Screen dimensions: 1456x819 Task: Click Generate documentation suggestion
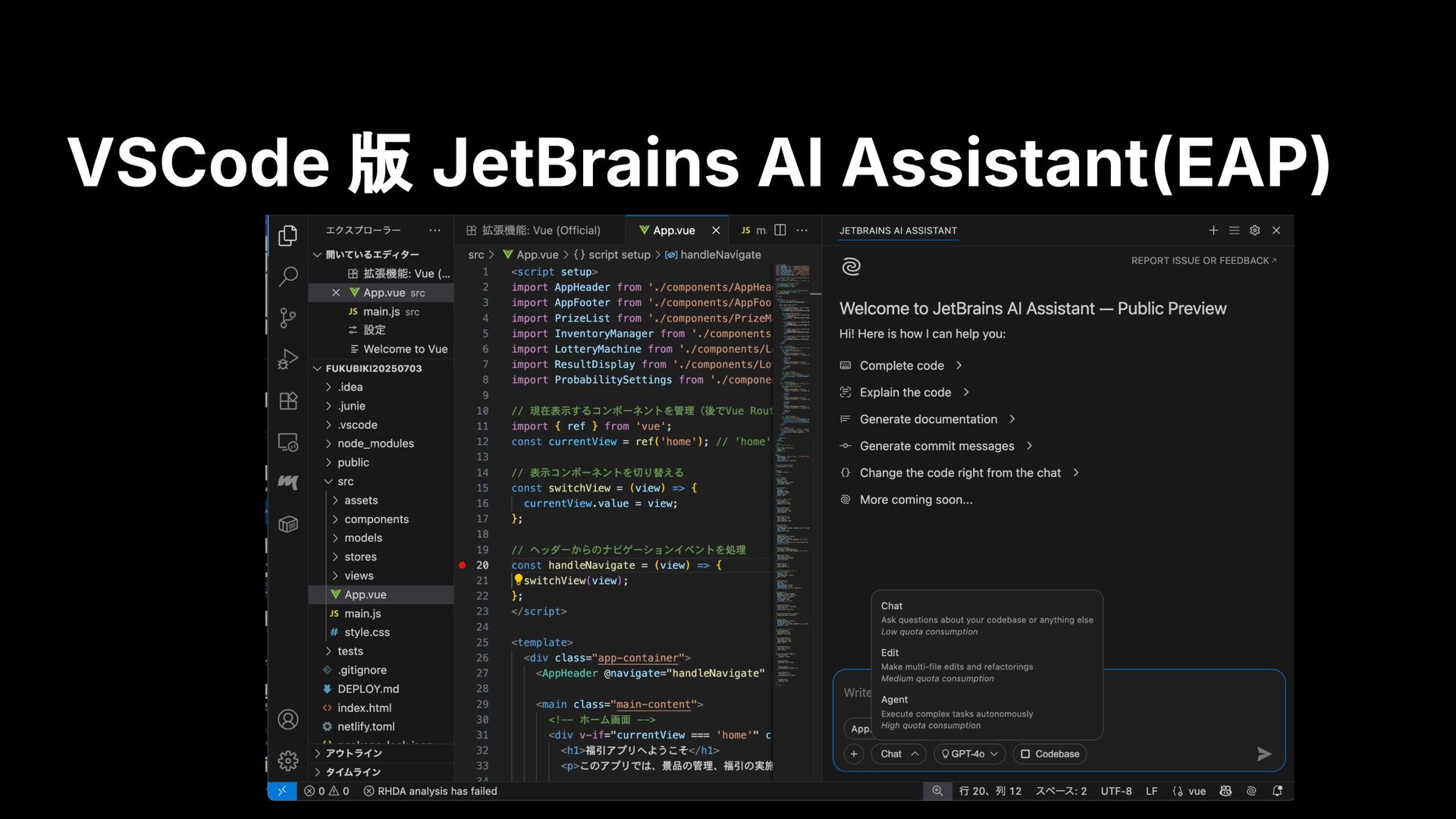(927, 419)
